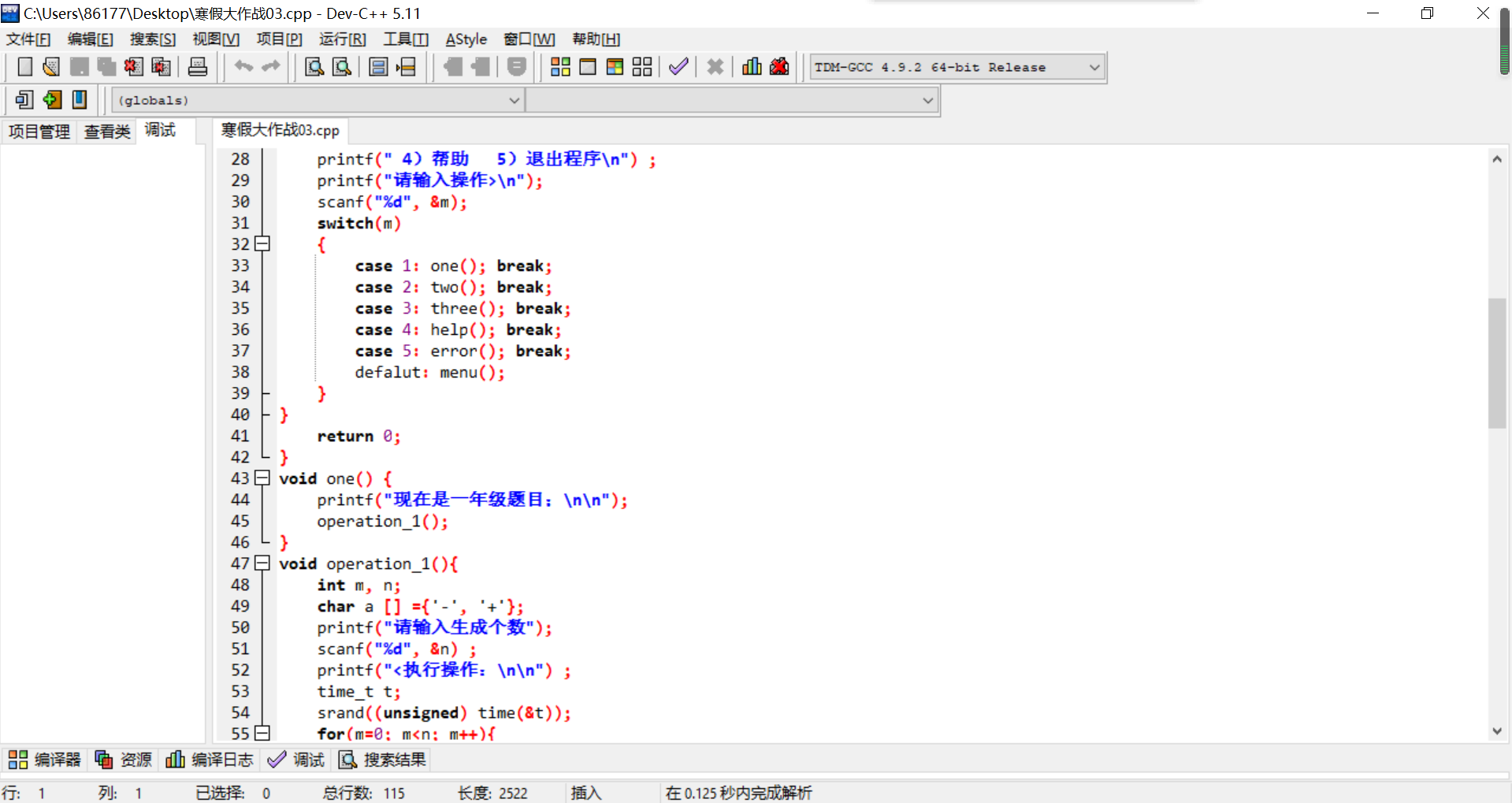
Task: Stop execution with the X icon
Action: [715, 67]
